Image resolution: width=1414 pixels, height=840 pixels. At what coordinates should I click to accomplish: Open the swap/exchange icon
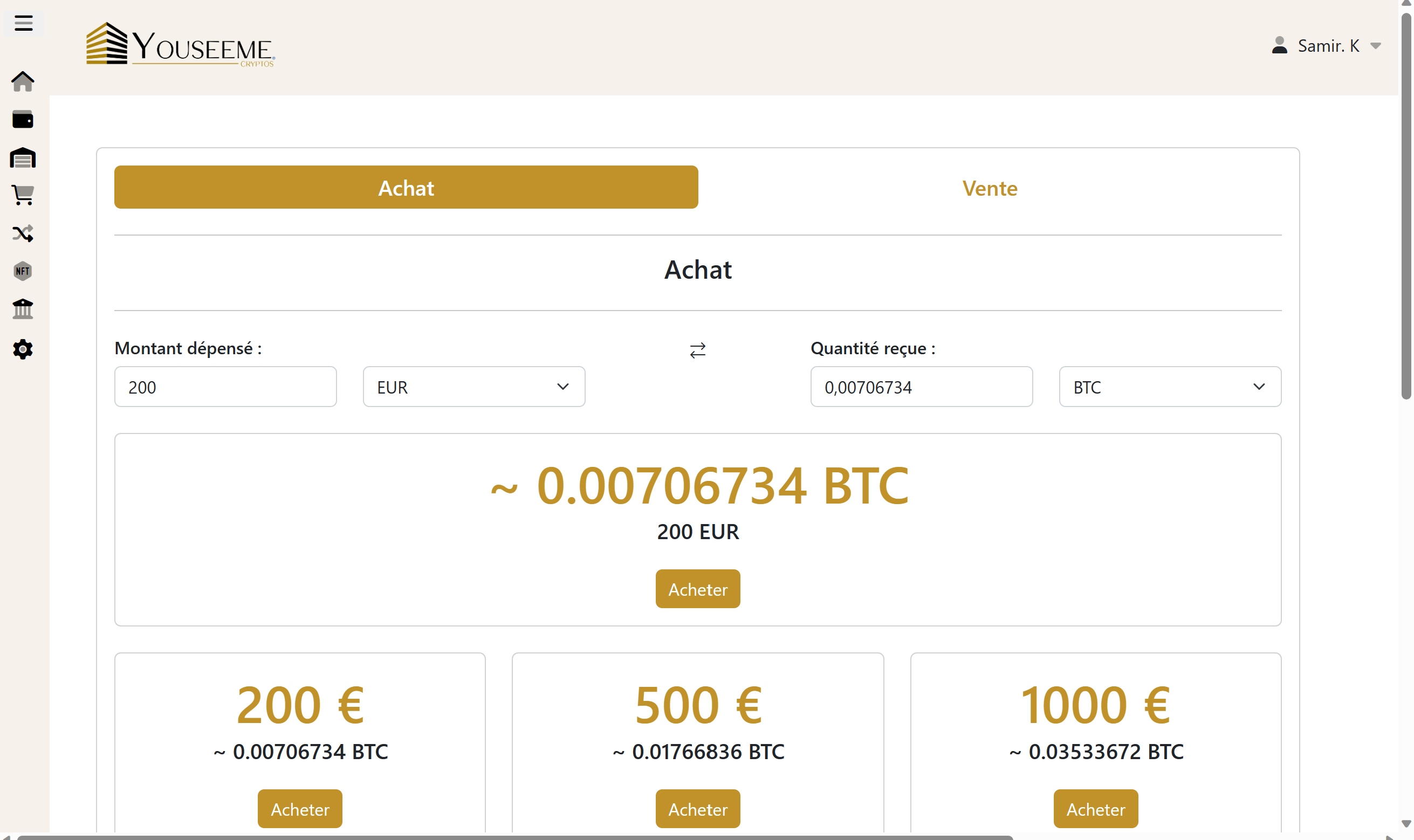pos(23,233)
